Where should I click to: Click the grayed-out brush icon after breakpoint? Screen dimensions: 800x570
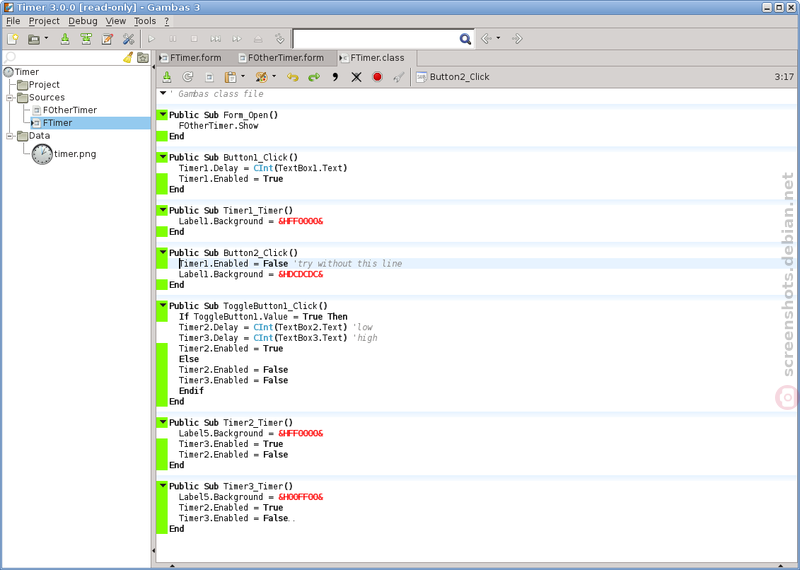point(398,77)
